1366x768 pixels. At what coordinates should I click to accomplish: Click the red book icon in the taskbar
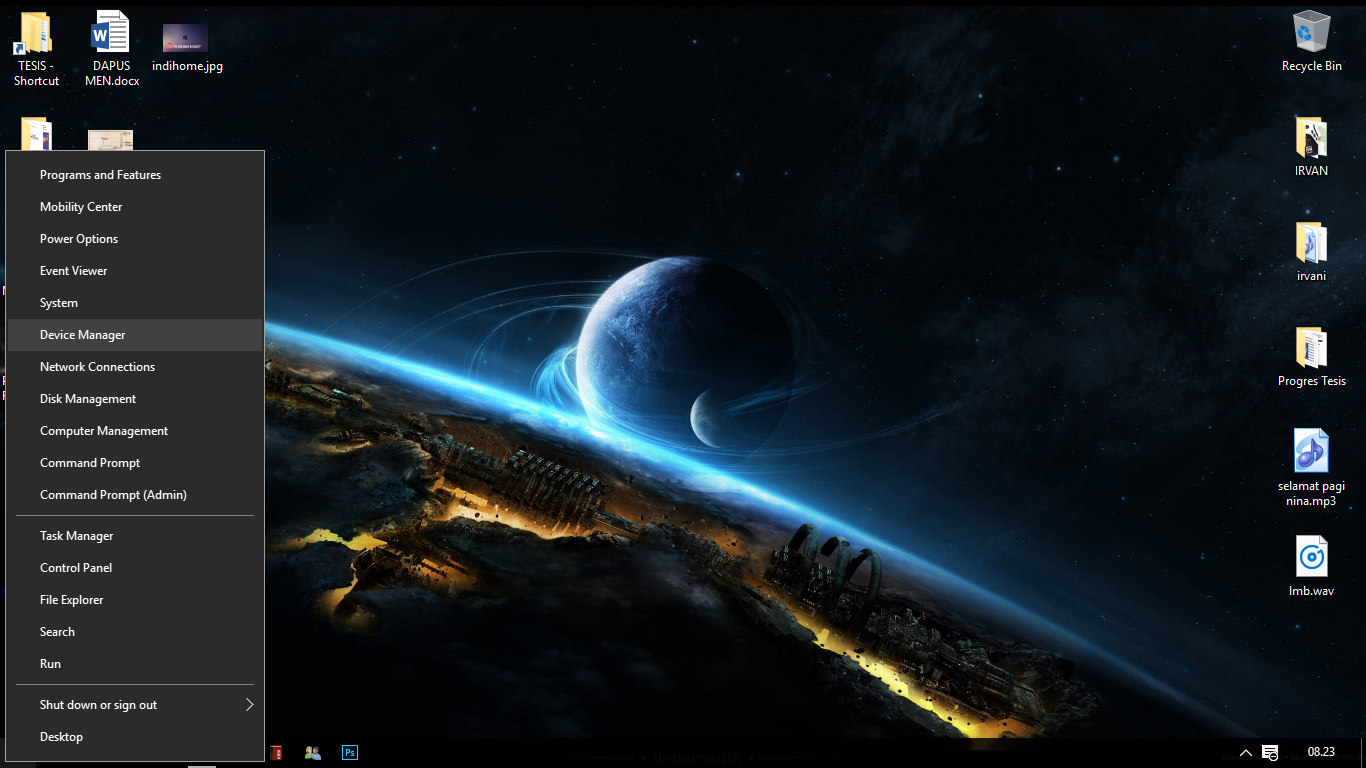click(276, 752)
